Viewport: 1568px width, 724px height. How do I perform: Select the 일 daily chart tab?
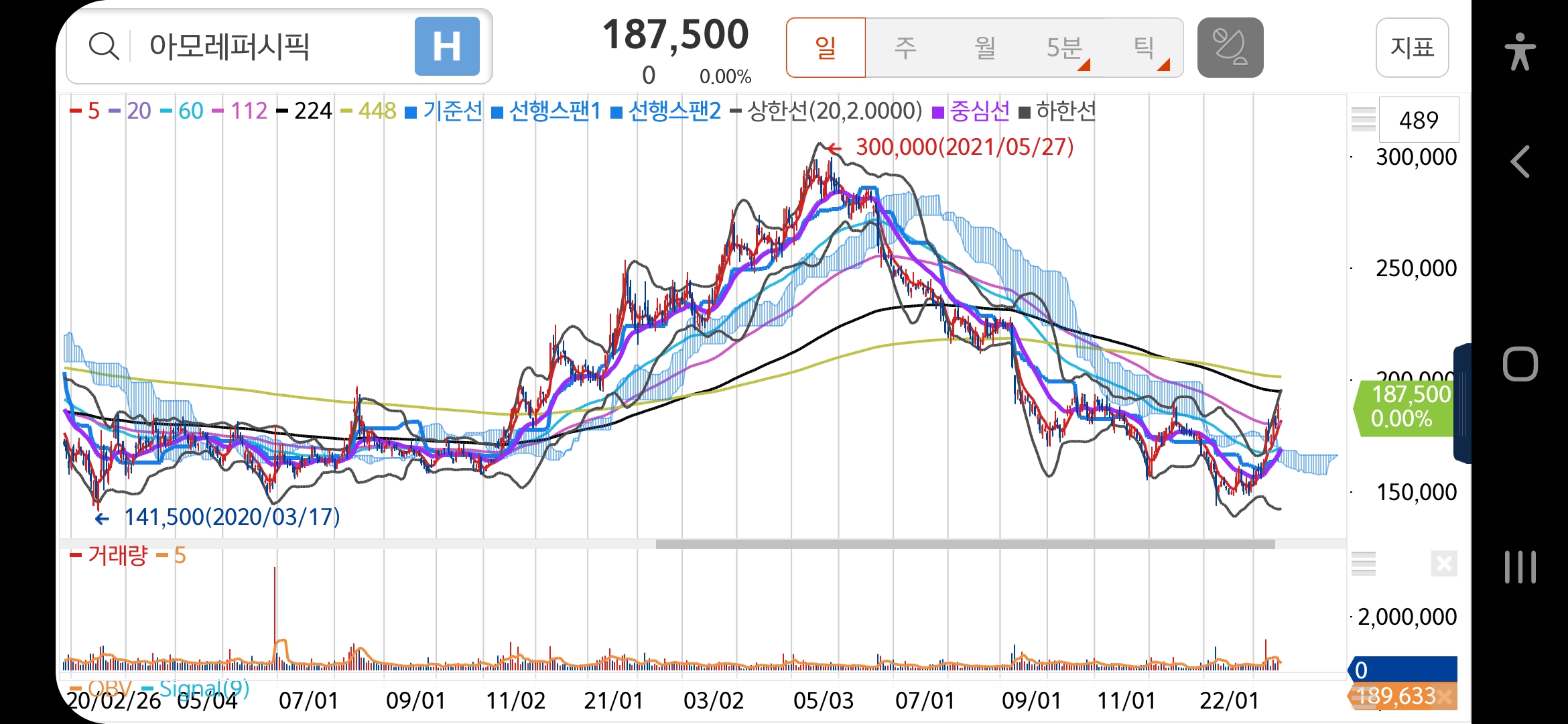coord(826,48)
